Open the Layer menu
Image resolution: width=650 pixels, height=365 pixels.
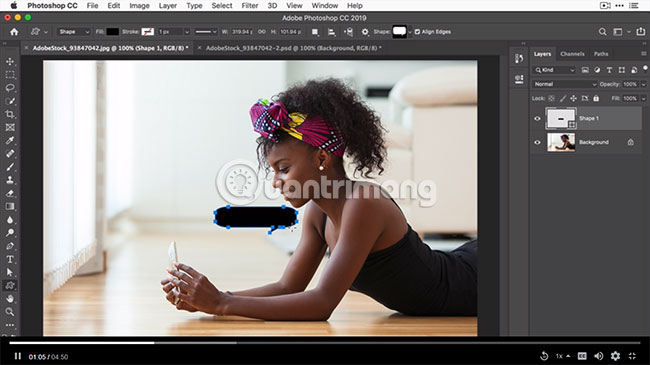coord(167,6)
